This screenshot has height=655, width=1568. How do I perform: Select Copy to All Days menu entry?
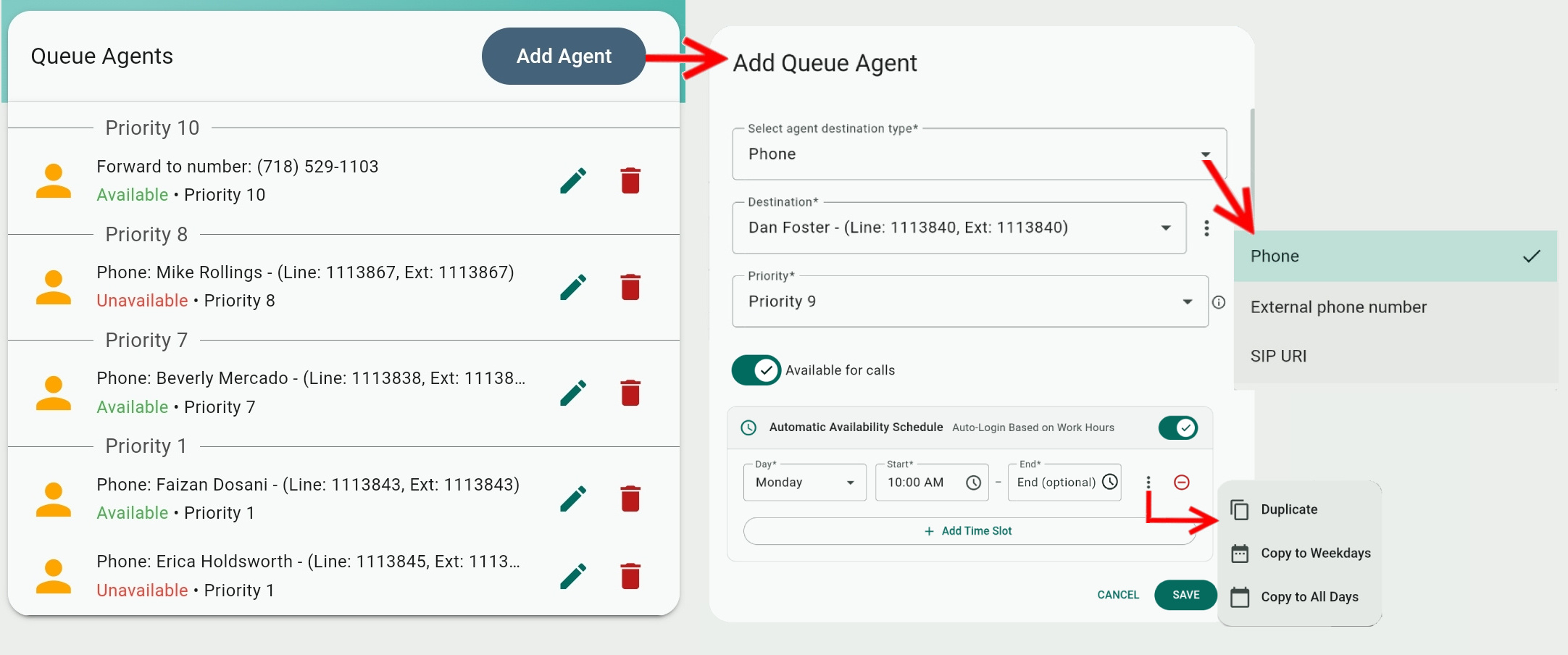click(x=1299, y=597)
